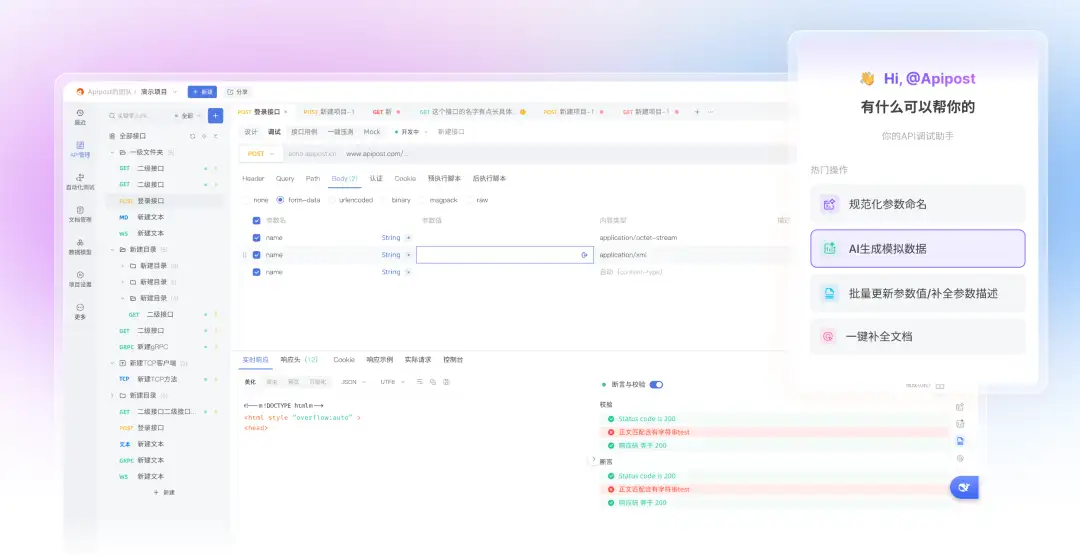Click the AI生成模拟数据 option
Screen dimensions: 1080x555
[917, 248]
